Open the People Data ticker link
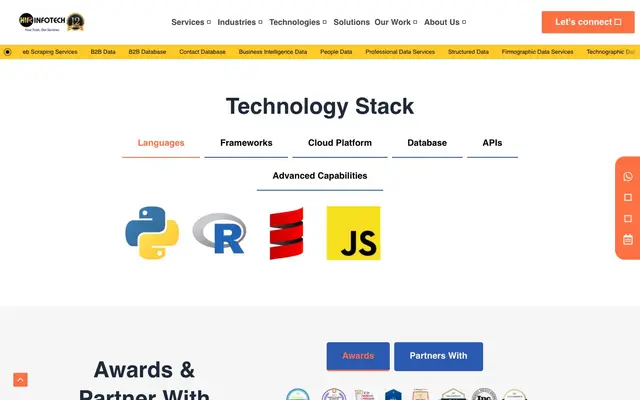 [336, 52]
